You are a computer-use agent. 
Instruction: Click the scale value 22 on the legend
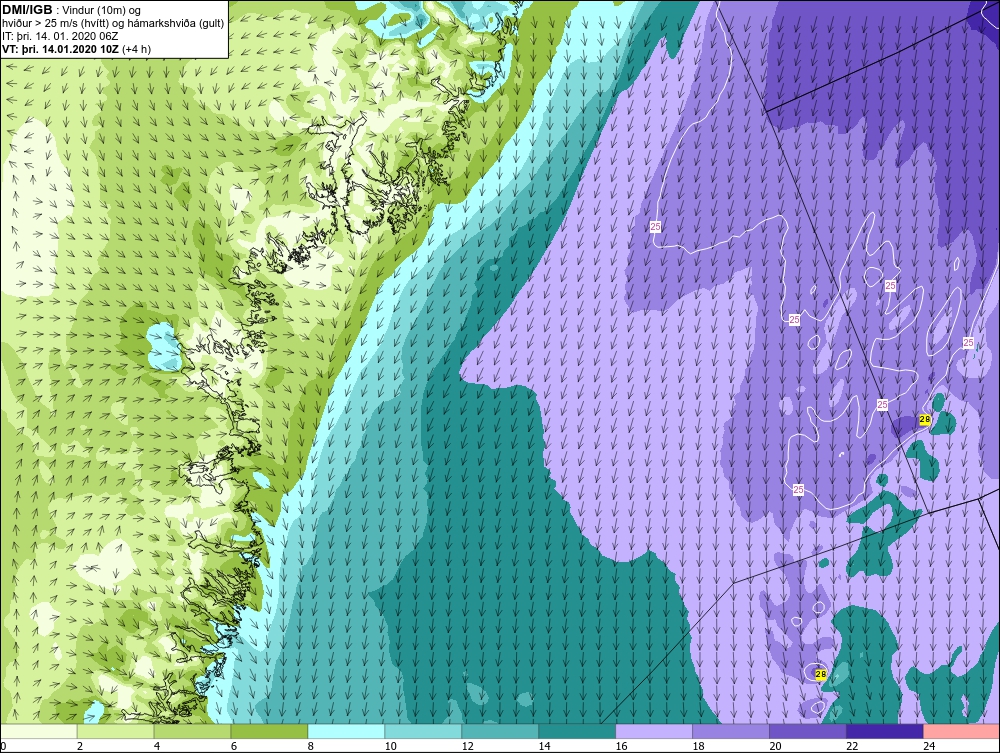click(852, 746)
